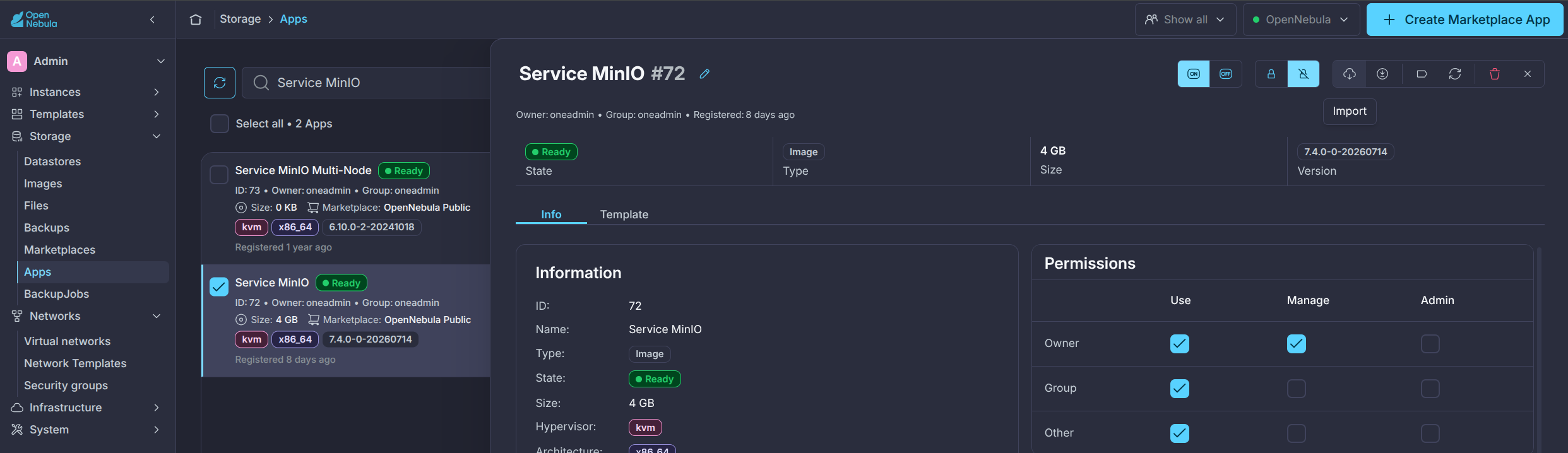Disable the app with the OFF icon
Viewport: 1568px width, 453px height.
coord(1226,74)
